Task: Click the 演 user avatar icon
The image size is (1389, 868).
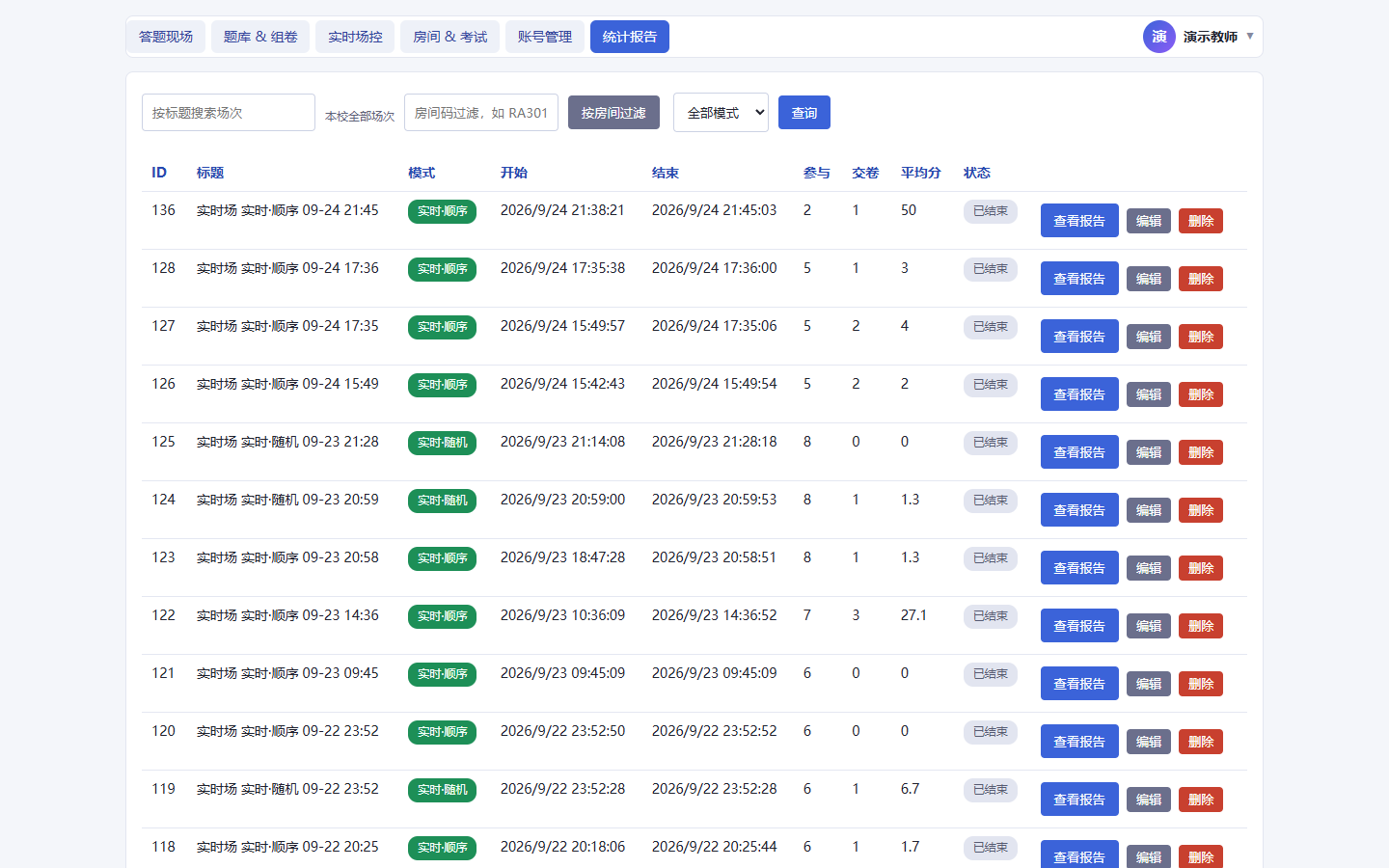Action: tap(1159, 37)
